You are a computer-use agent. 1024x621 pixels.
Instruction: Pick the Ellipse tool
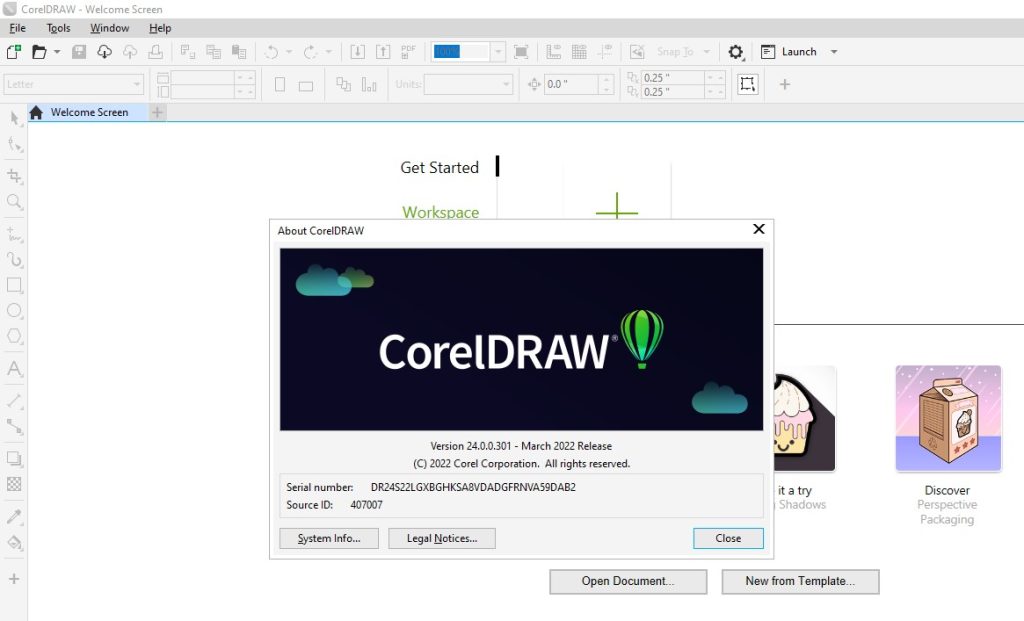click(14, 311)
